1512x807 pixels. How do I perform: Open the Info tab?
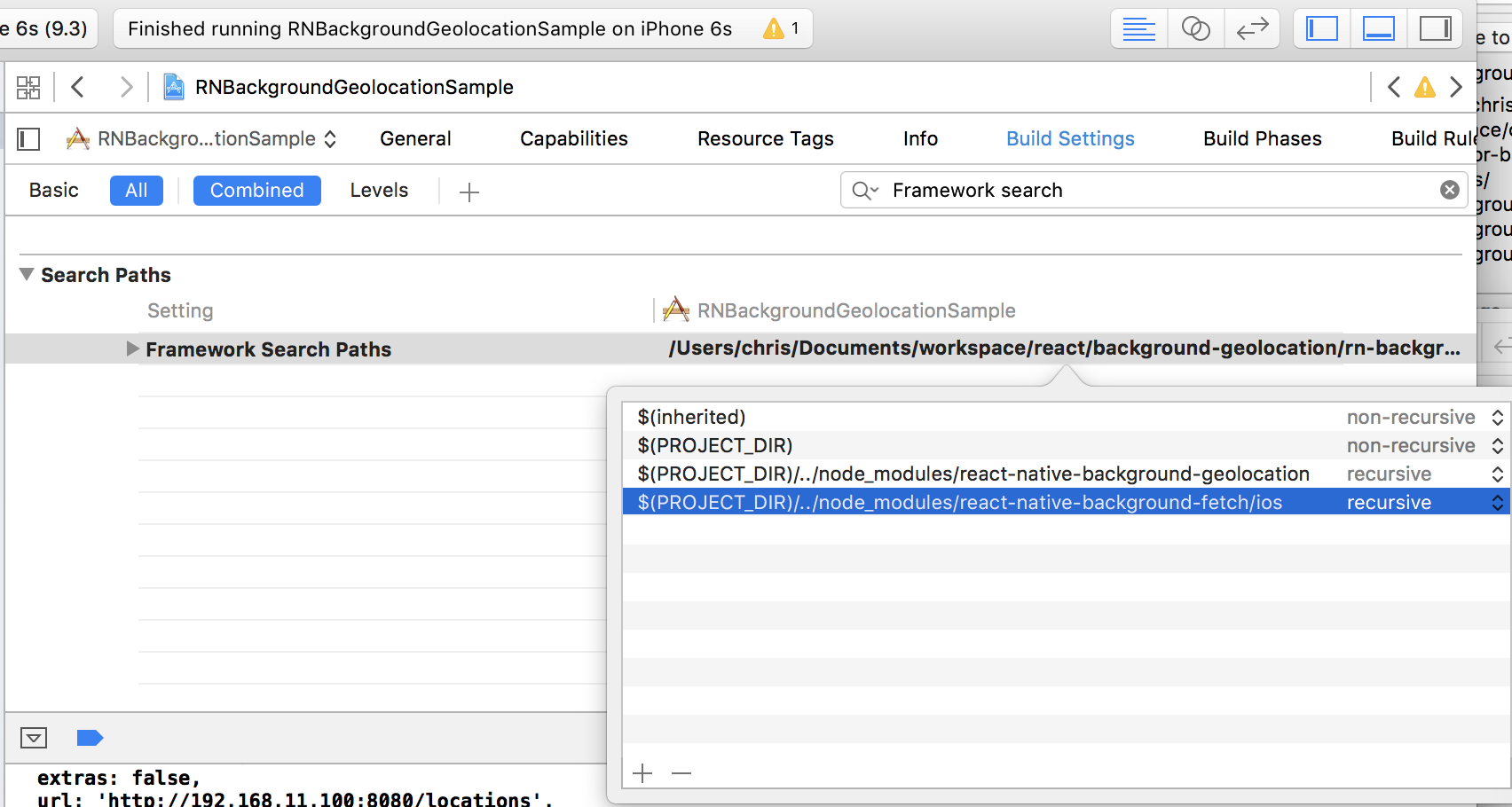[x=920, y=139]
